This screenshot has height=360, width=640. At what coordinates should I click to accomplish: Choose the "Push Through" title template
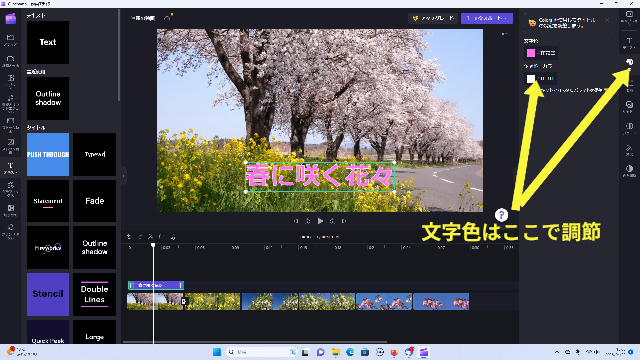(x=48, y=154)
